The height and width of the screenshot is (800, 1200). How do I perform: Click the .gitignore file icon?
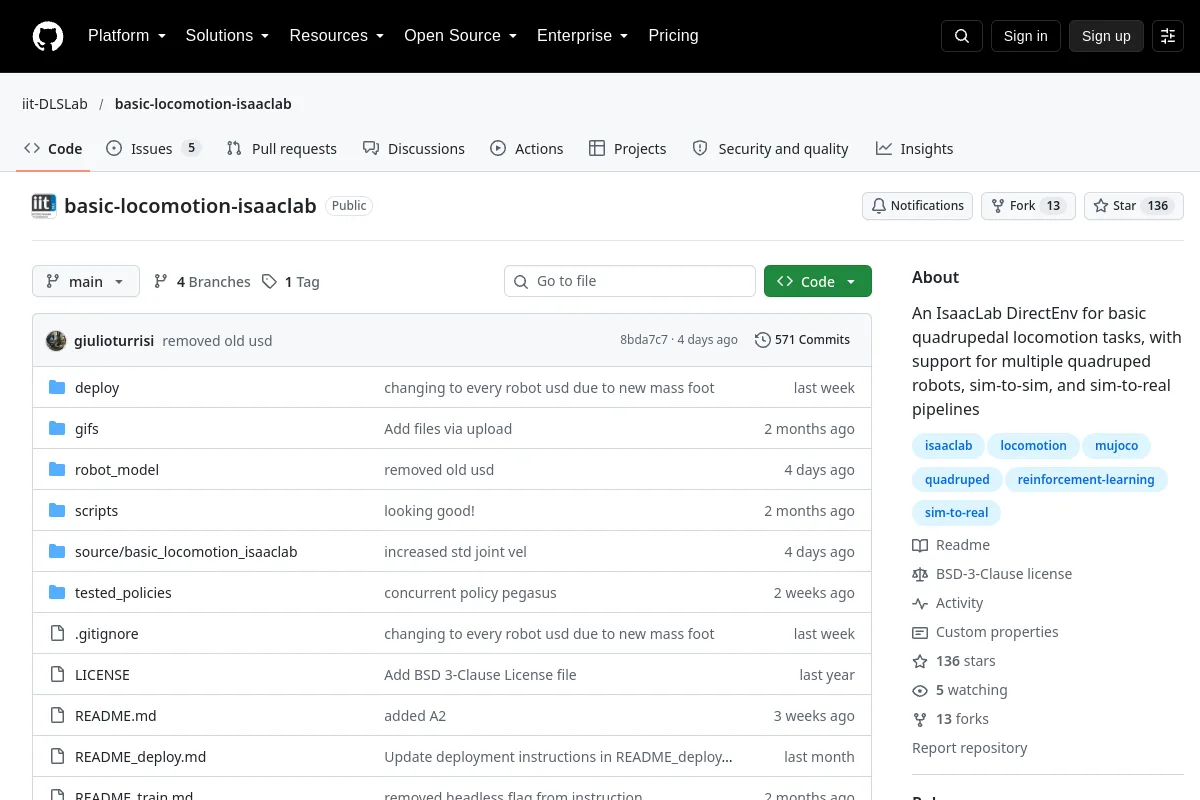tap(57, 634)
